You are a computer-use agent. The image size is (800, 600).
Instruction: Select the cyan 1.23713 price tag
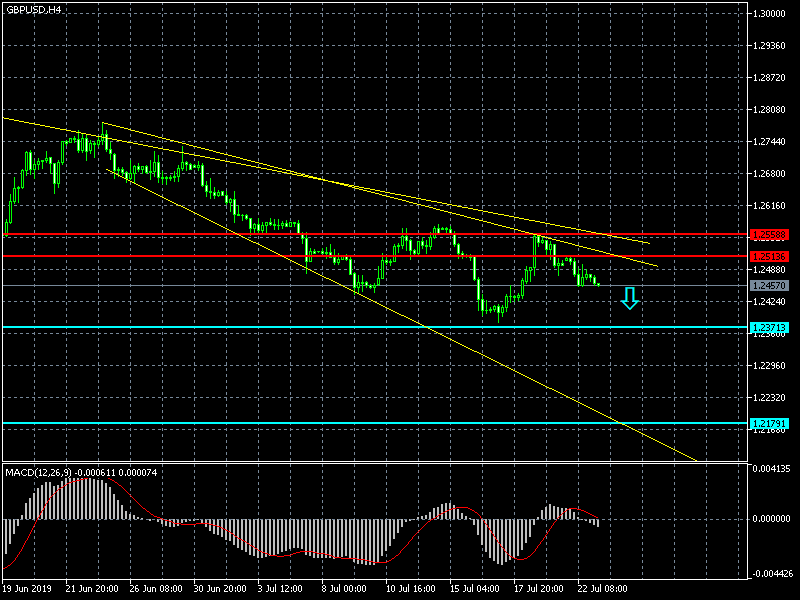point(770,327)
